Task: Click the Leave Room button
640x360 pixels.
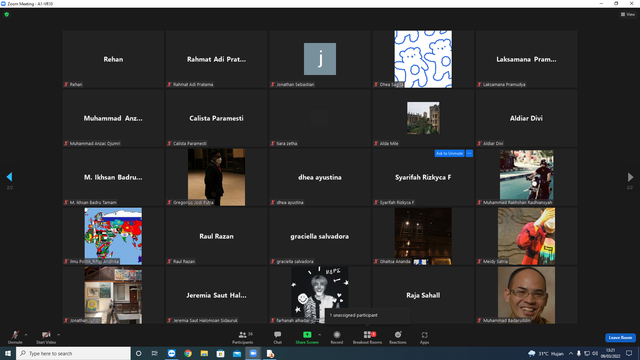Action: click(x=620, y=338)
